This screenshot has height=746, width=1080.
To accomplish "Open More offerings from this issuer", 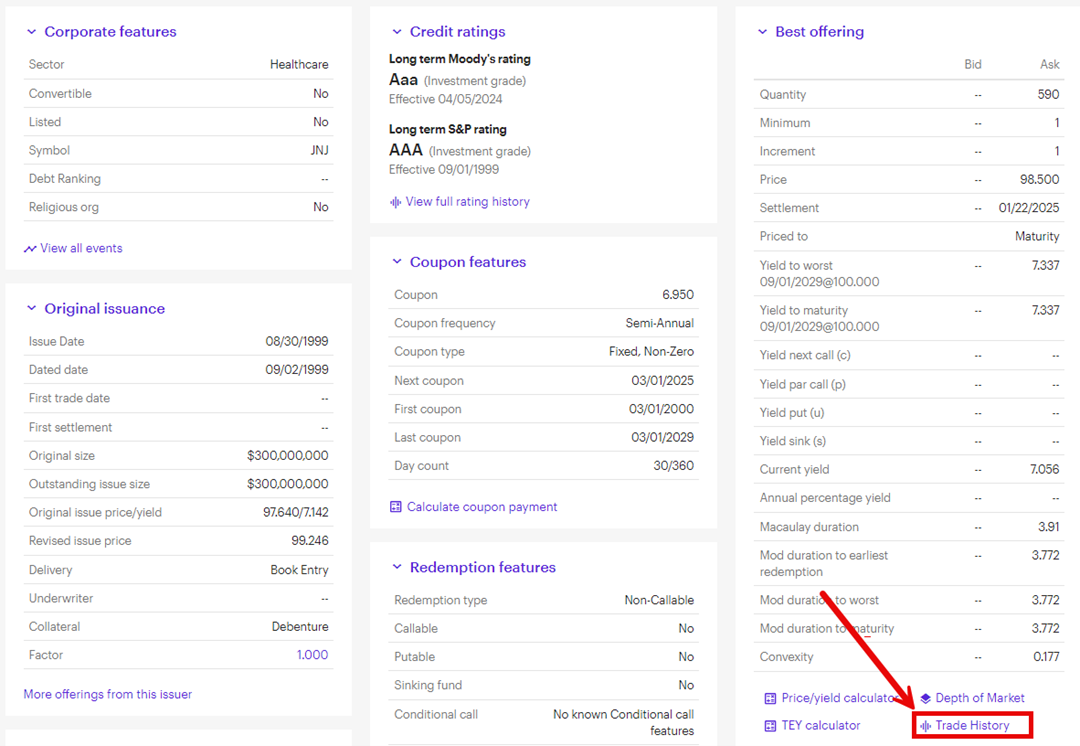I will (x=107, y=694).
